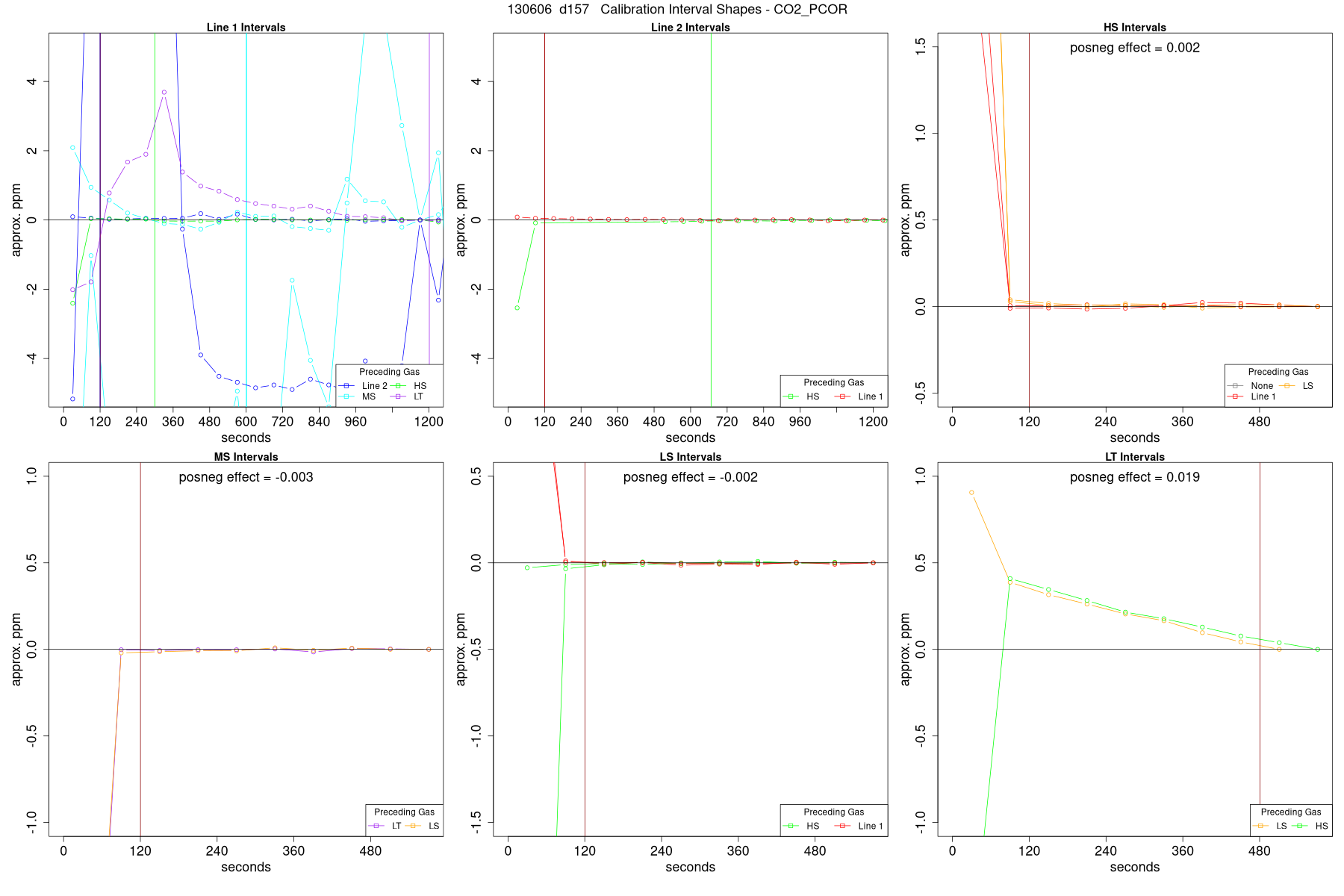The image size is (1344, 896).
Task: Click the purple LT legend marker in Line 1 plot
Action: (x=399, y=396)
